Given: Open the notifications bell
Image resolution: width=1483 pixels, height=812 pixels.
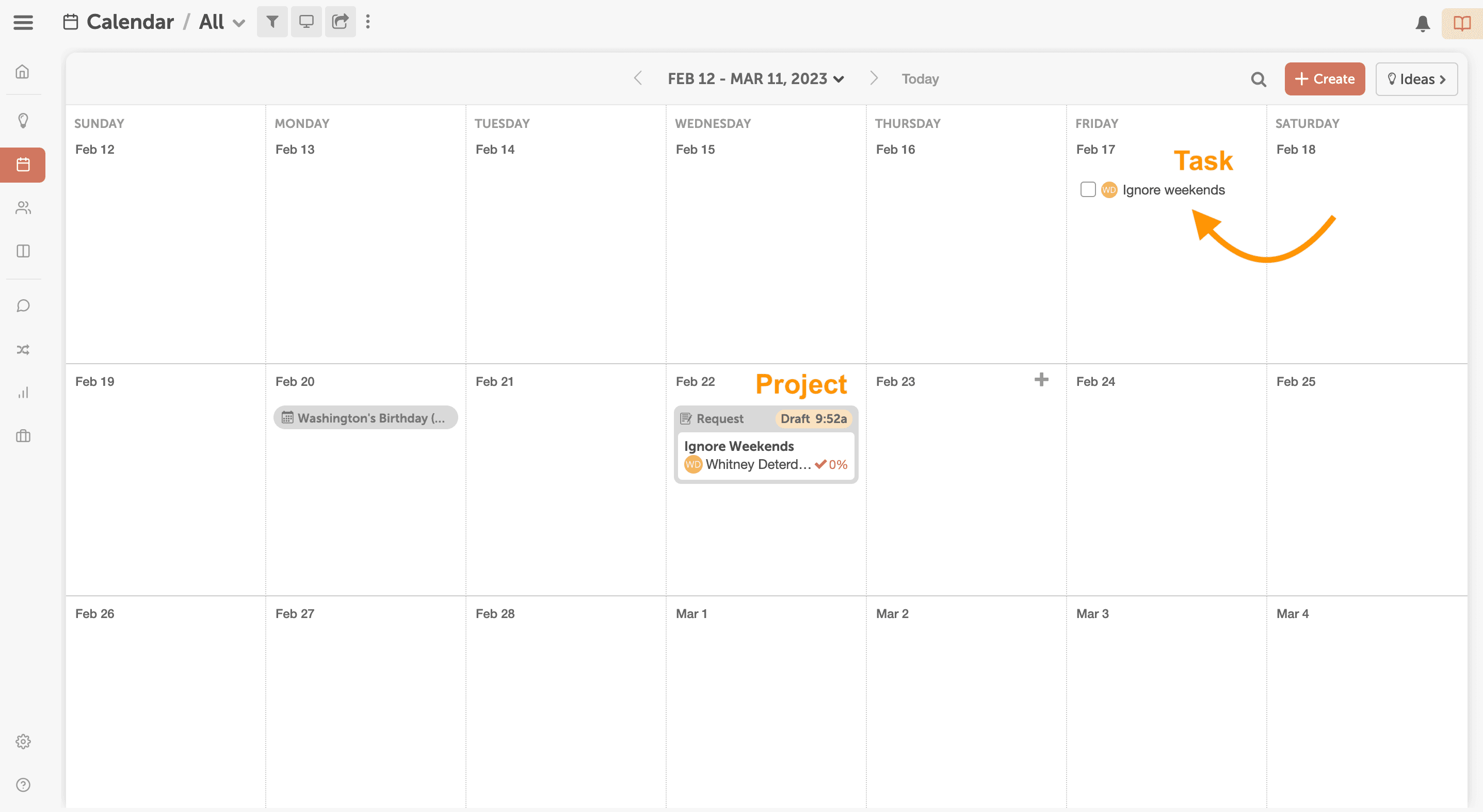Looking at the screenshot, I should [1422, 24].
